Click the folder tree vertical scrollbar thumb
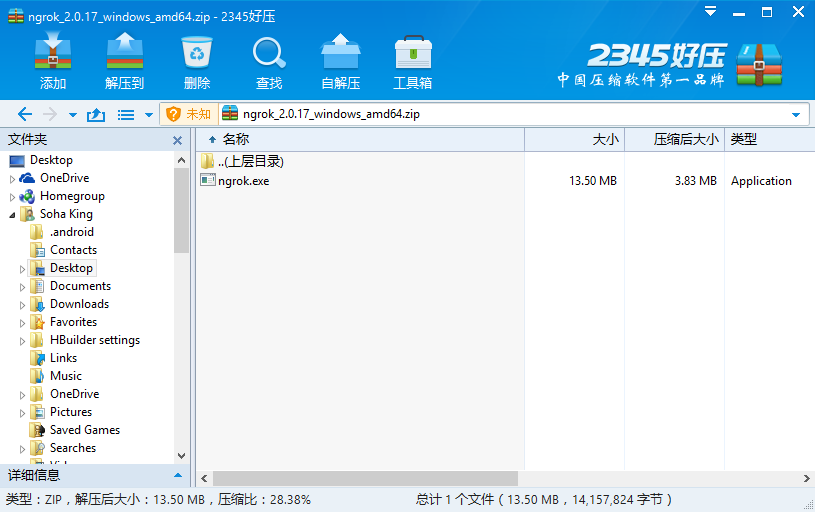The image size is (815, 512). (x=181, y=210)
